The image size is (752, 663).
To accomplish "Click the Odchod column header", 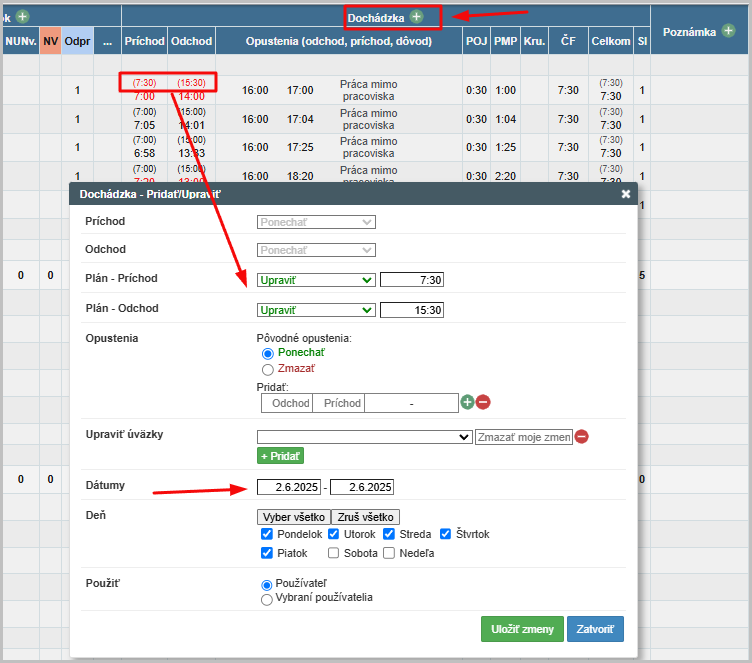I will click(x=191, y=41).
